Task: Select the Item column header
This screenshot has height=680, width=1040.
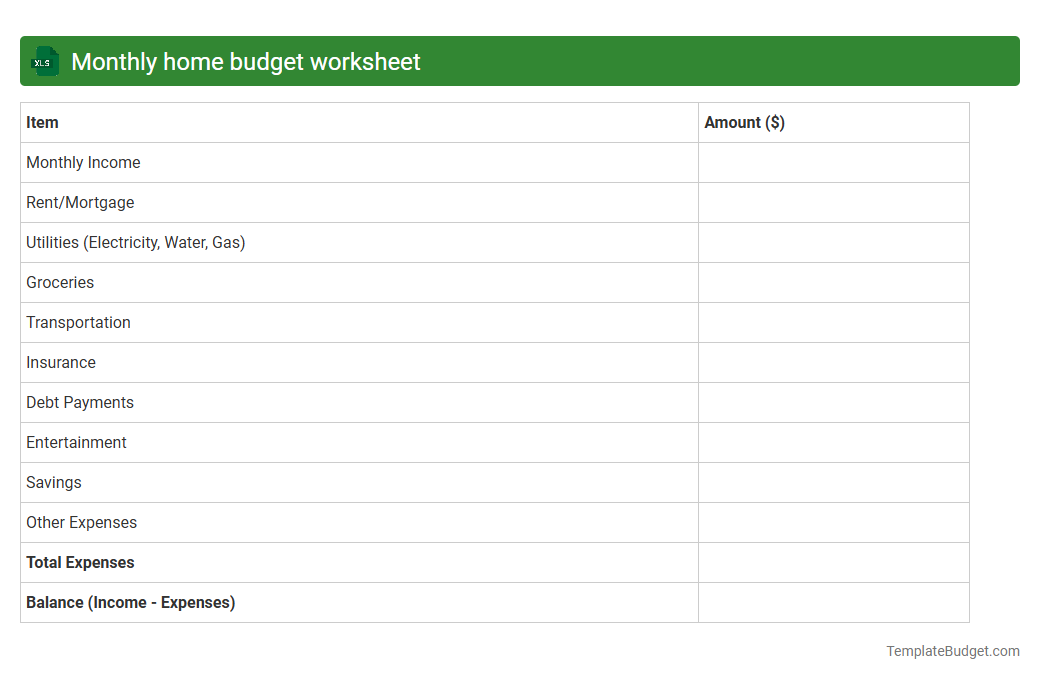Action: tap(42, 122)
